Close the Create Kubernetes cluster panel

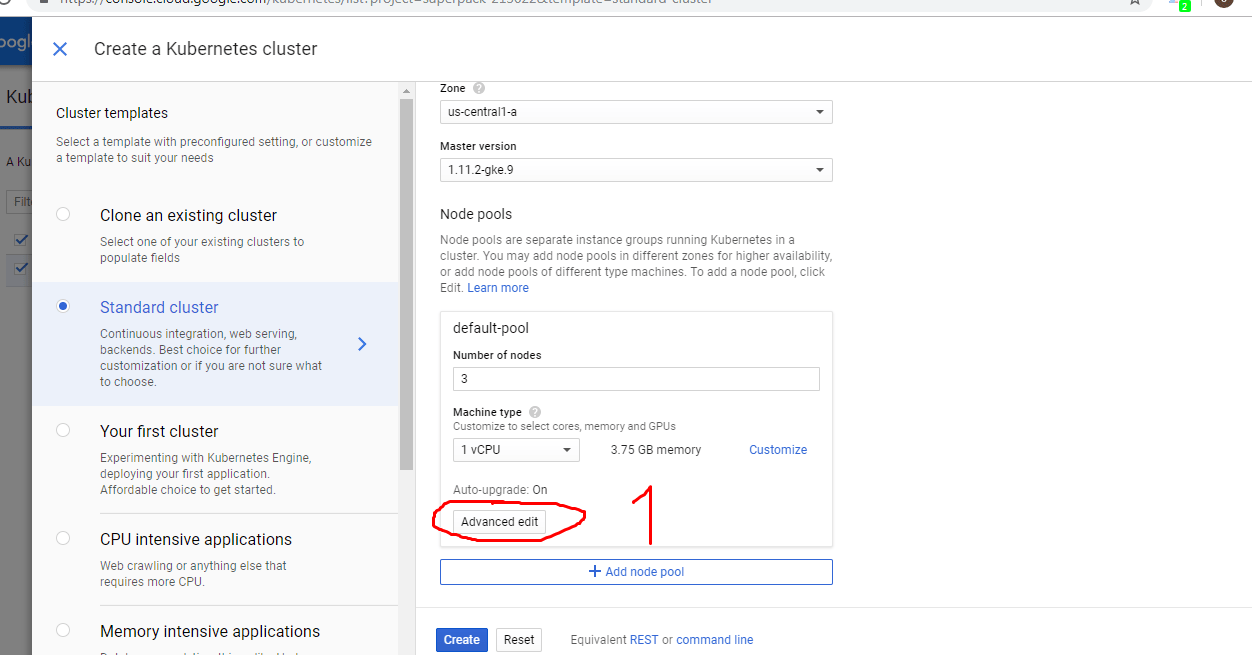(60, 48)
